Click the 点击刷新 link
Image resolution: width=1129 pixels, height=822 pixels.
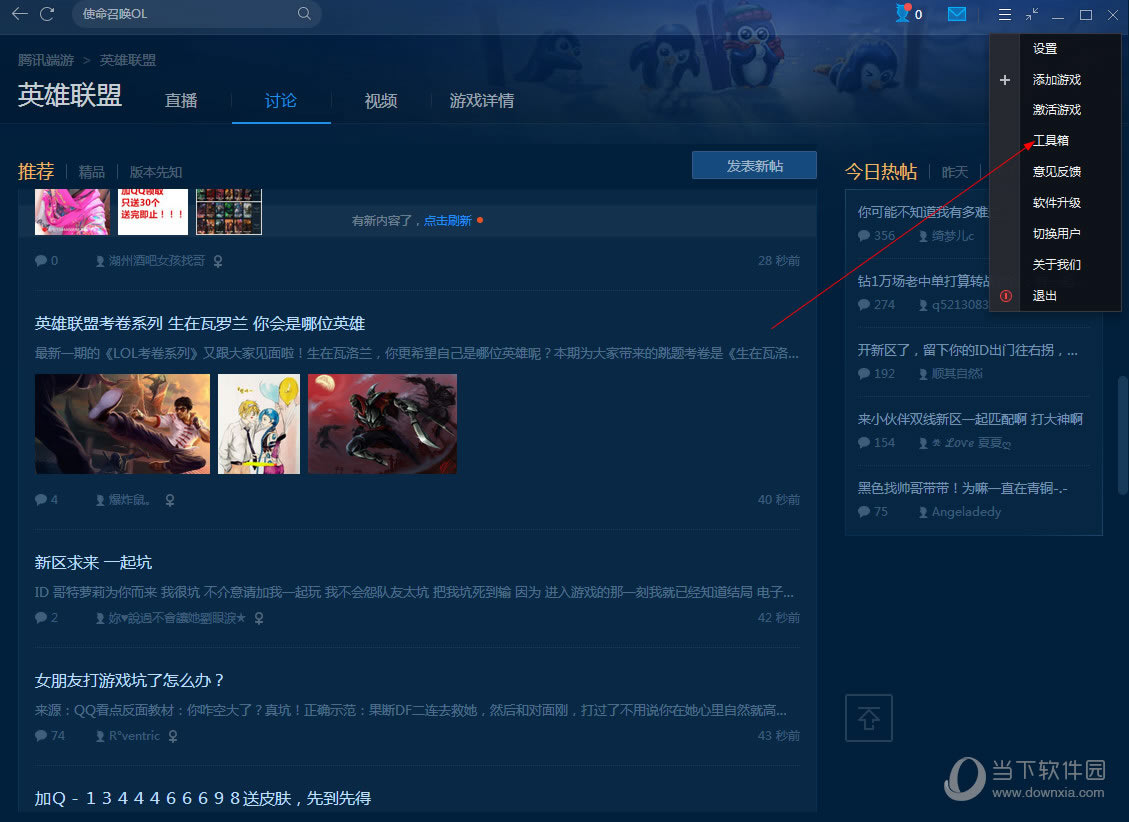[x=447, y=221]
